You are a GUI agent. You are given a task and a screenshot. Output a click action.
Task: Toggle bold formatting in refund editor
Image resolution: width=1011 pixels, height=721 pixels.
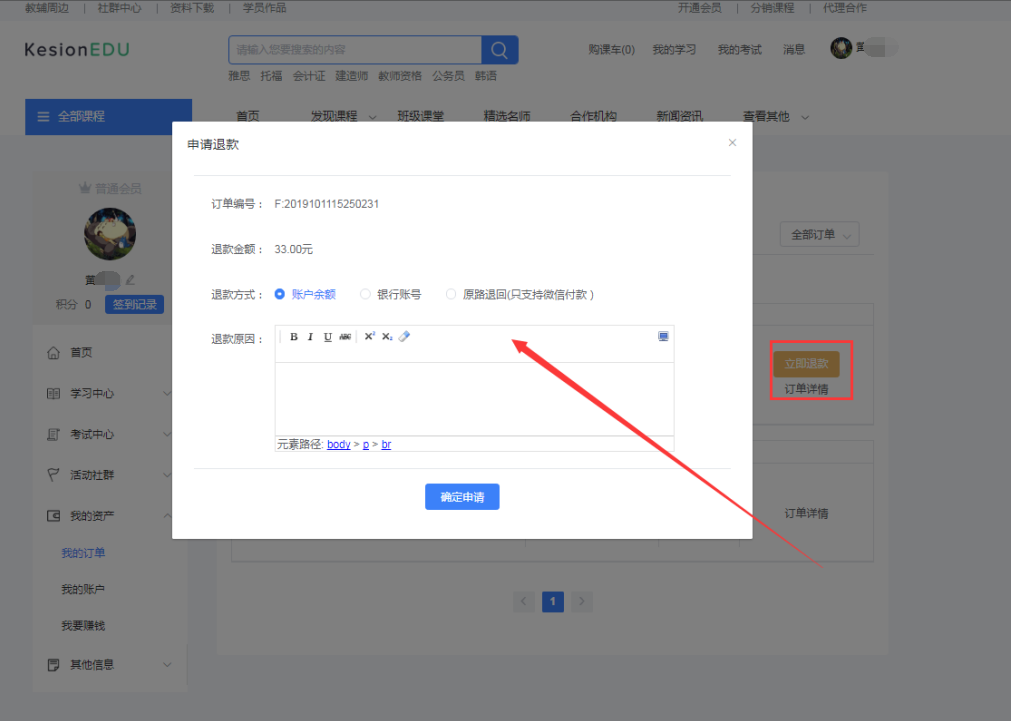[x=294, y=337]
